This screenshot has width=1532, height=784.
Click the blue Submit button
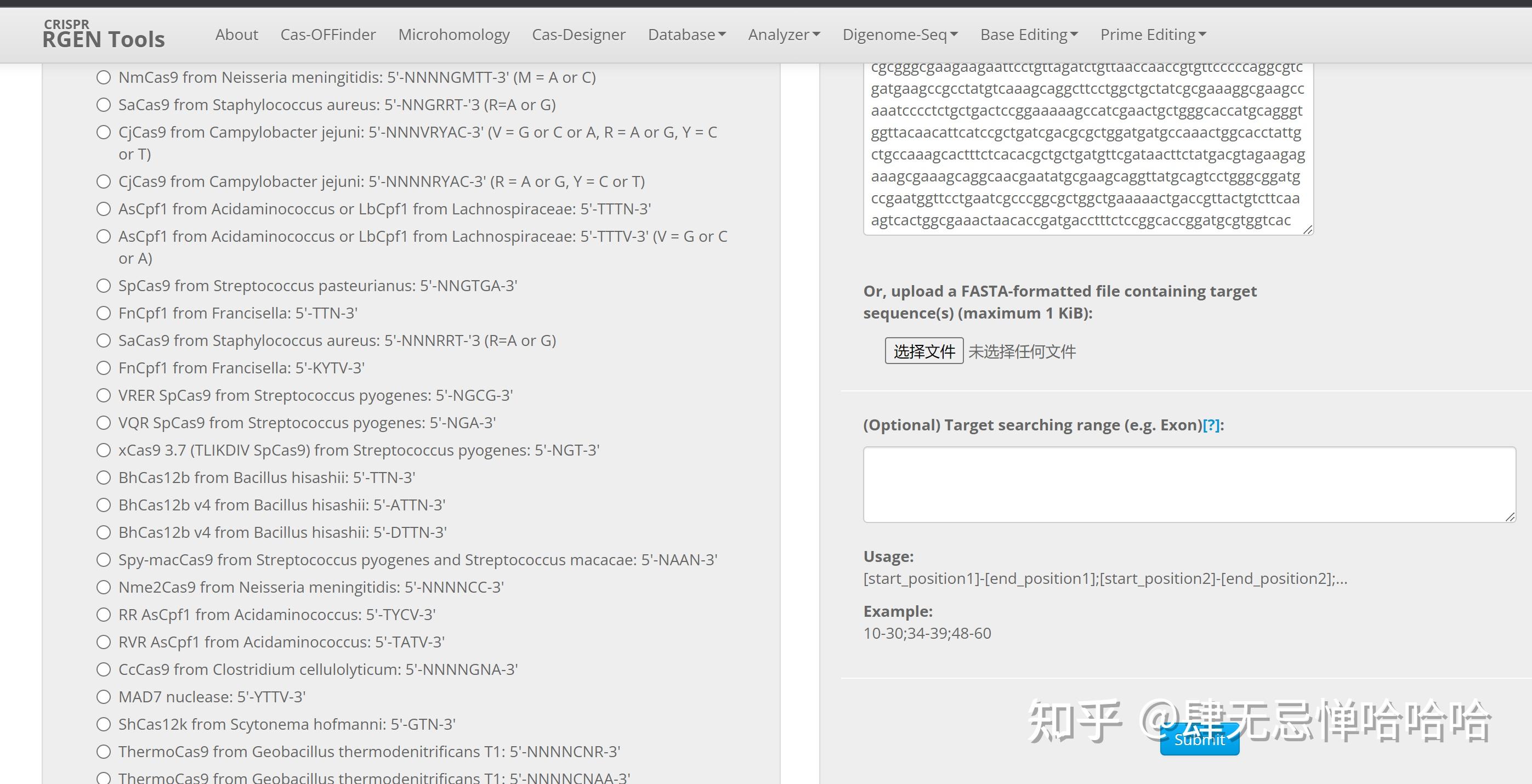1199,740
